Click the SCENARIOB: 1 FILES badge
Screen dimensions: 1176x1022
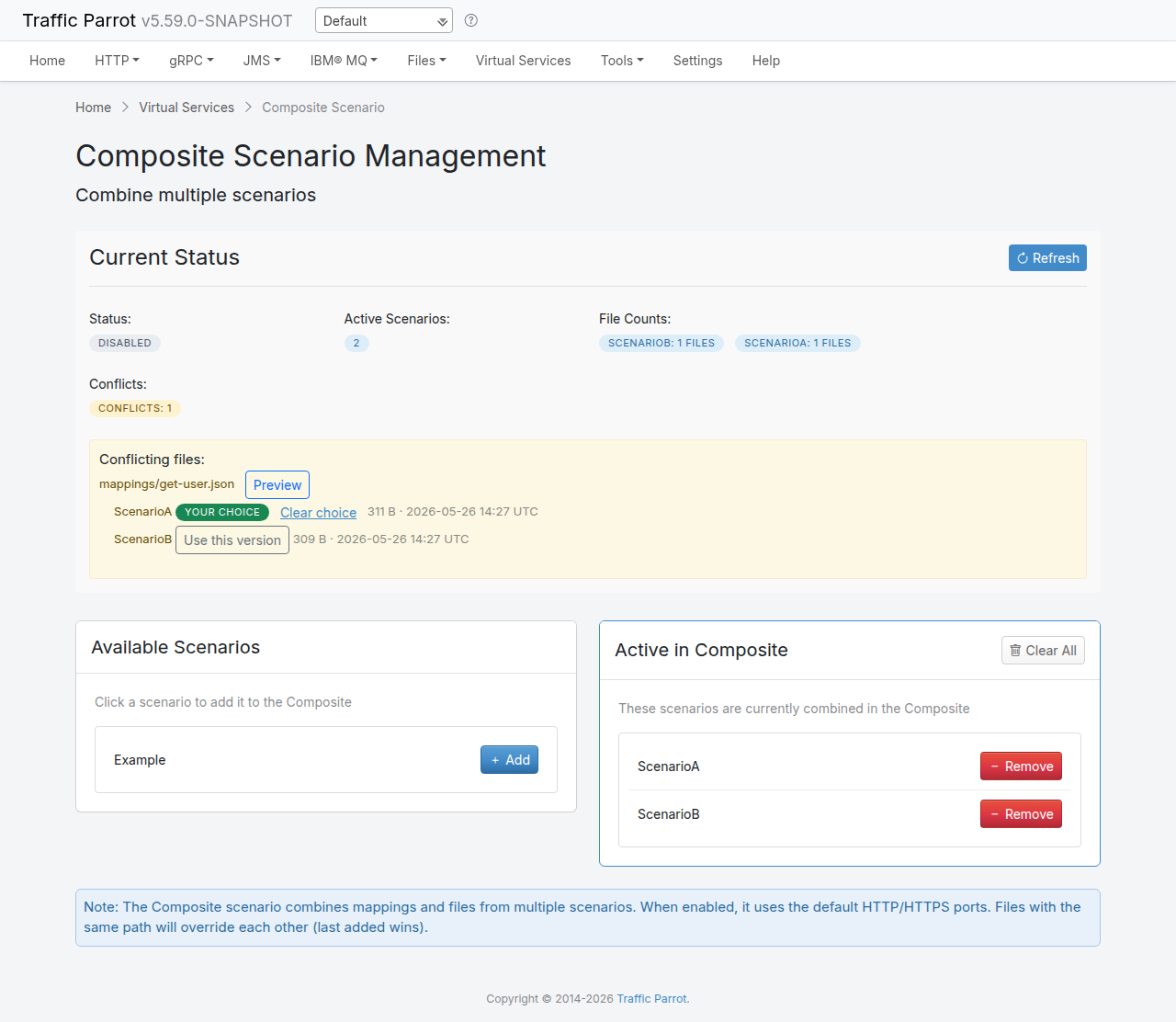[x=661, y=343]
